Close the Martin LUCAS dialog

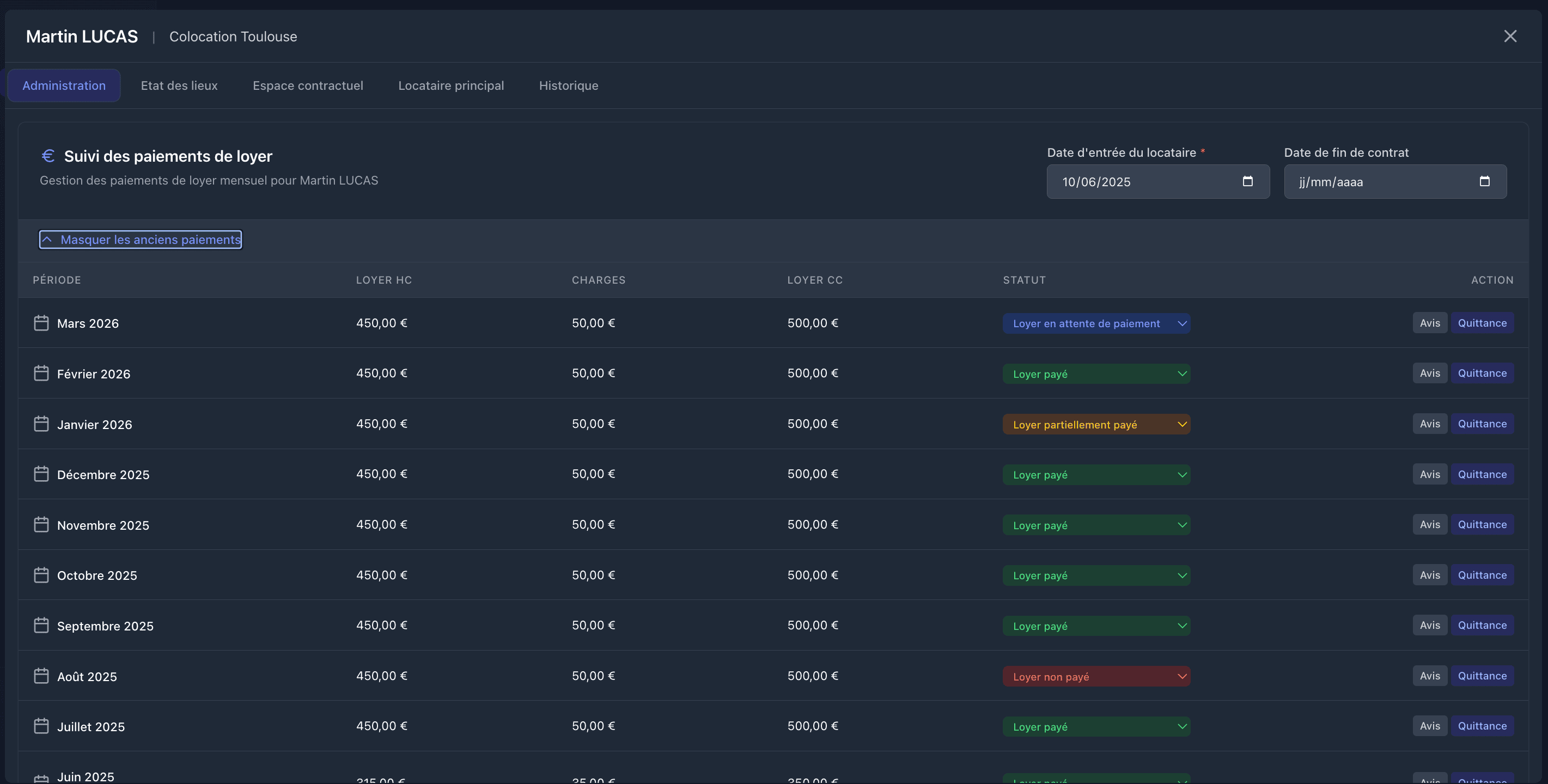pos(1510,36)
